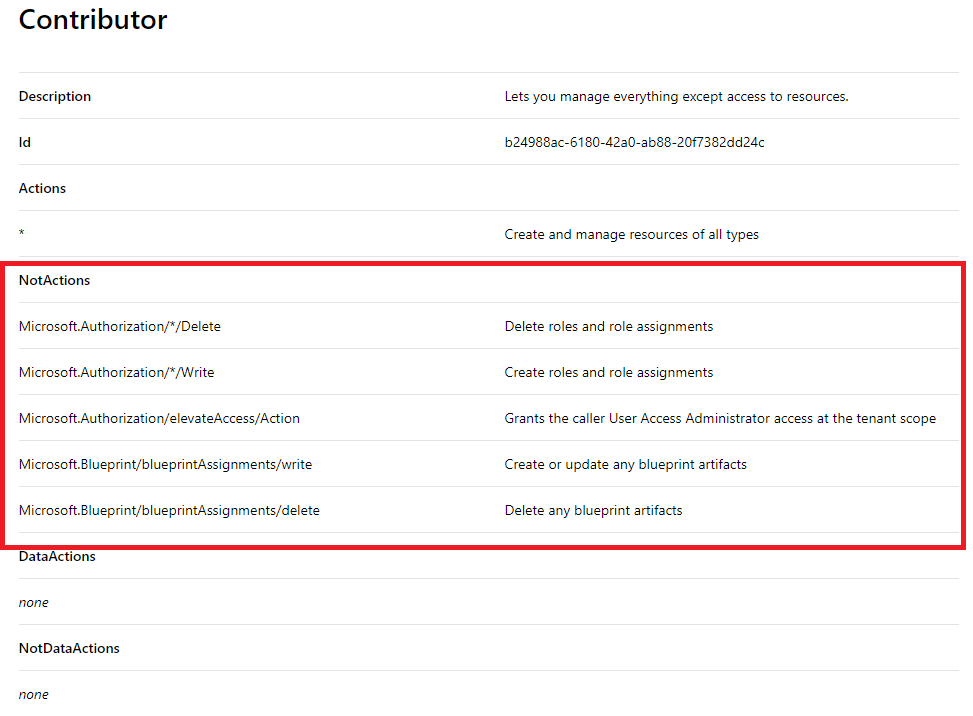Click 'Create or update any blueprint artifacts'

626,464
